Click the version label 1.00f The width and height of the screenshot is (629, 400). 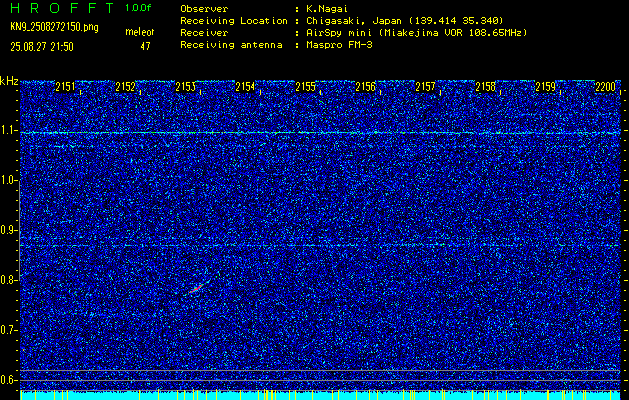point(139,8)
